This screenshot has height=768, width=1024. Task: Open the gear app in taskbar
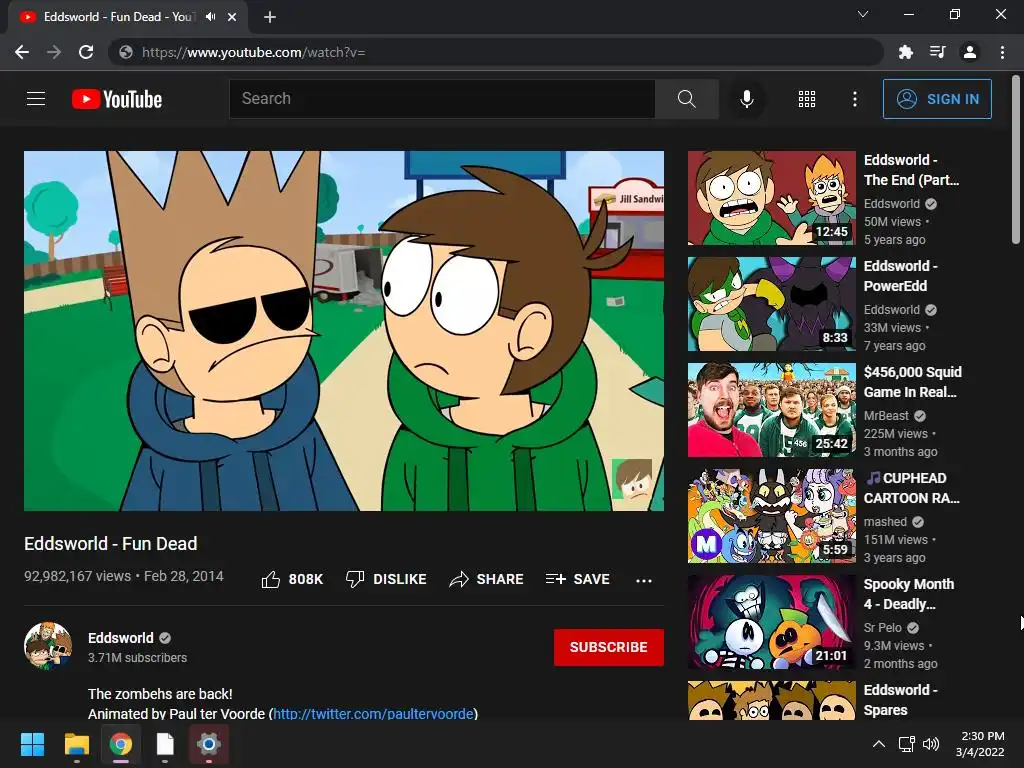coord(209,744)
